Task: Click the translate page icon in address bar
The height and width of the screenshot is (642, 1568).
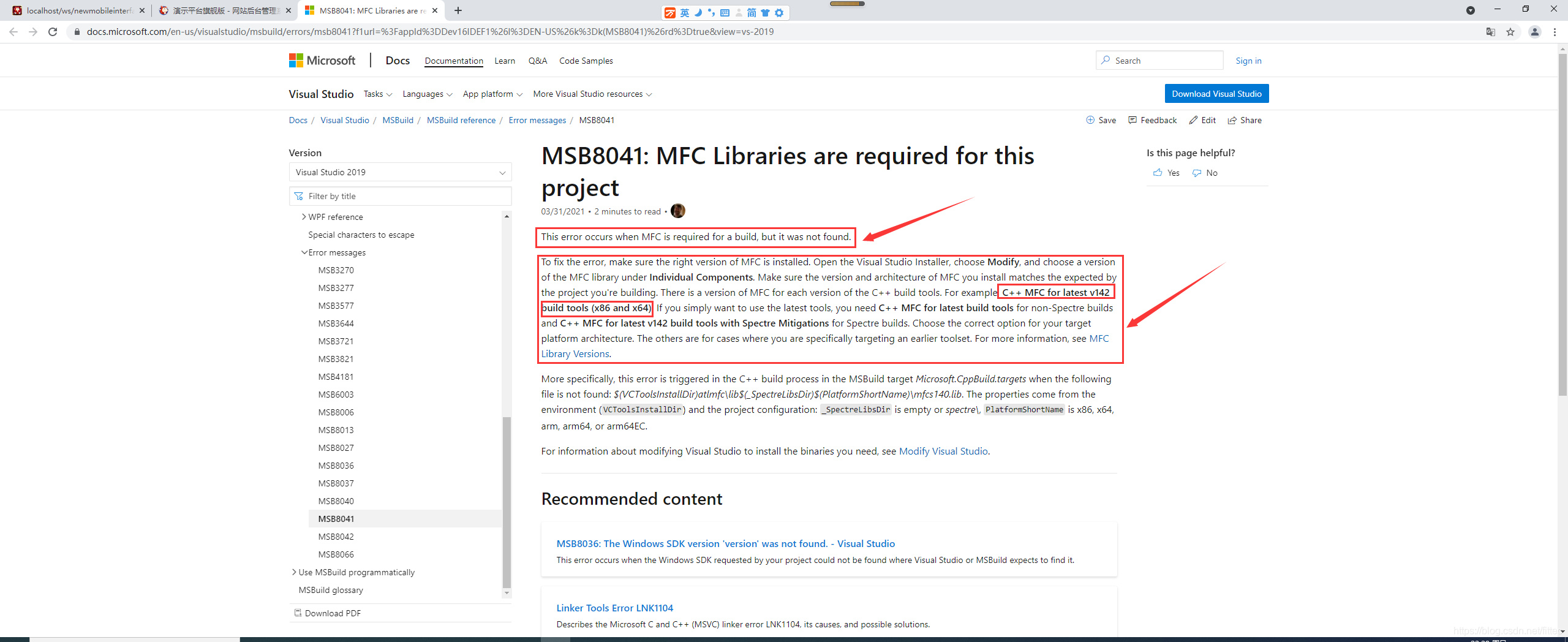Action: click(1491, 32)
